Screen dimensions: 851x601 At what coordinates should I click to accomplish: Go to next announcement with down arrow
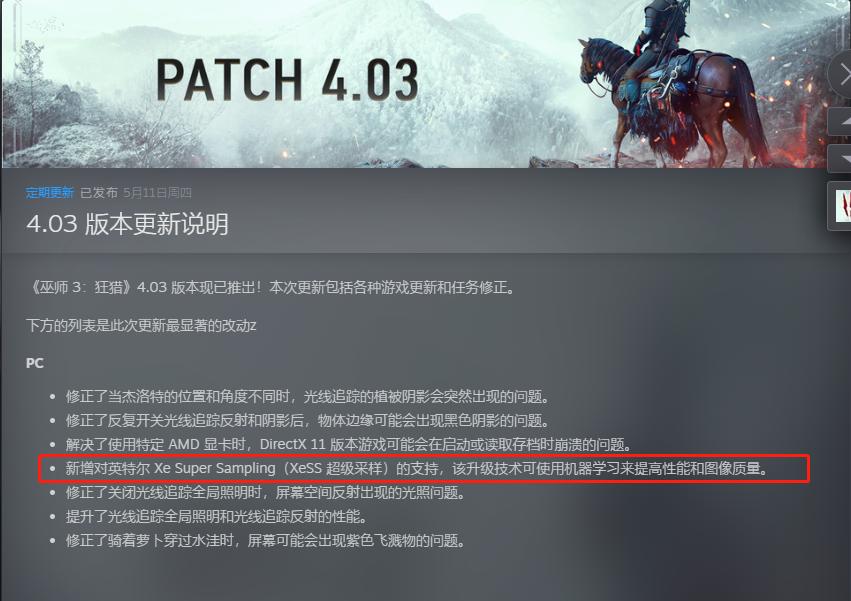click(x=840, y=159)
